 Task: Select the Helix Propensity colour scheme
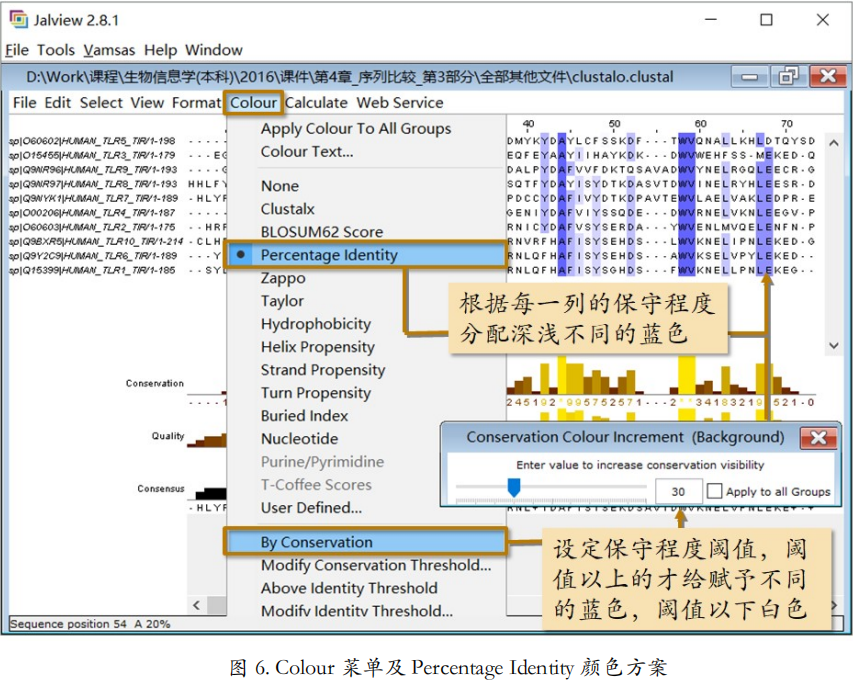[x=318, y=347]
